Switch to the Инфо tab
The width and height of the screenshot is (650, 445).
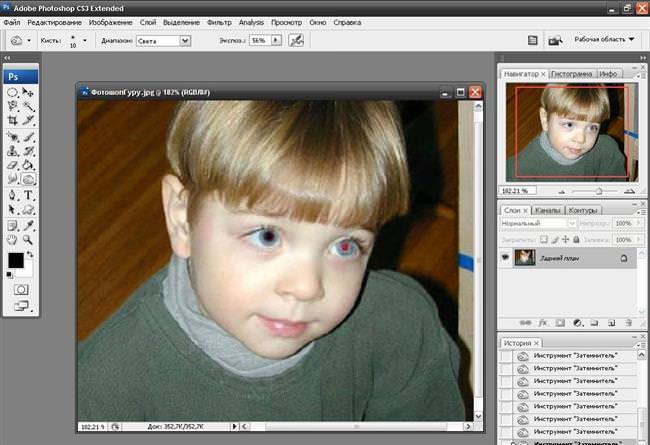608,74
